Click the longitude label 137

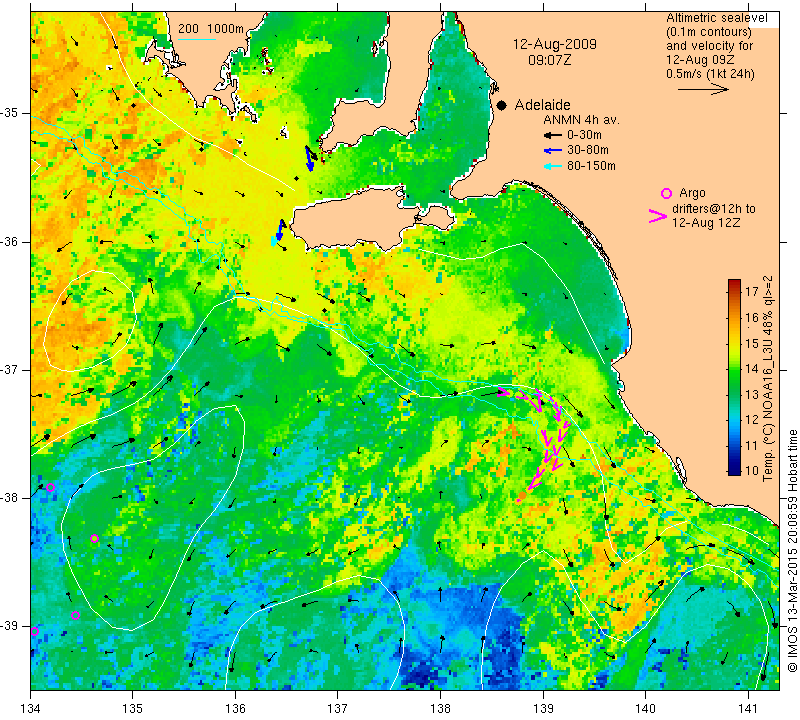[x=338, y=709]
